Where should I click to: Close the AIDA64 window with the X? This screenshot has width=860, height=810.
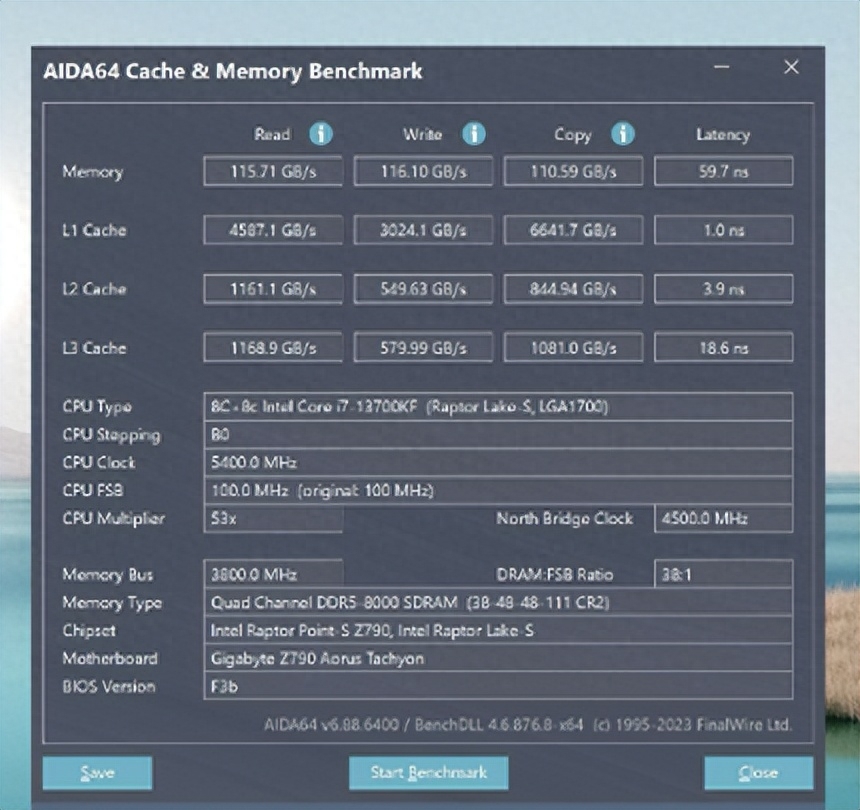coord(791,67)
